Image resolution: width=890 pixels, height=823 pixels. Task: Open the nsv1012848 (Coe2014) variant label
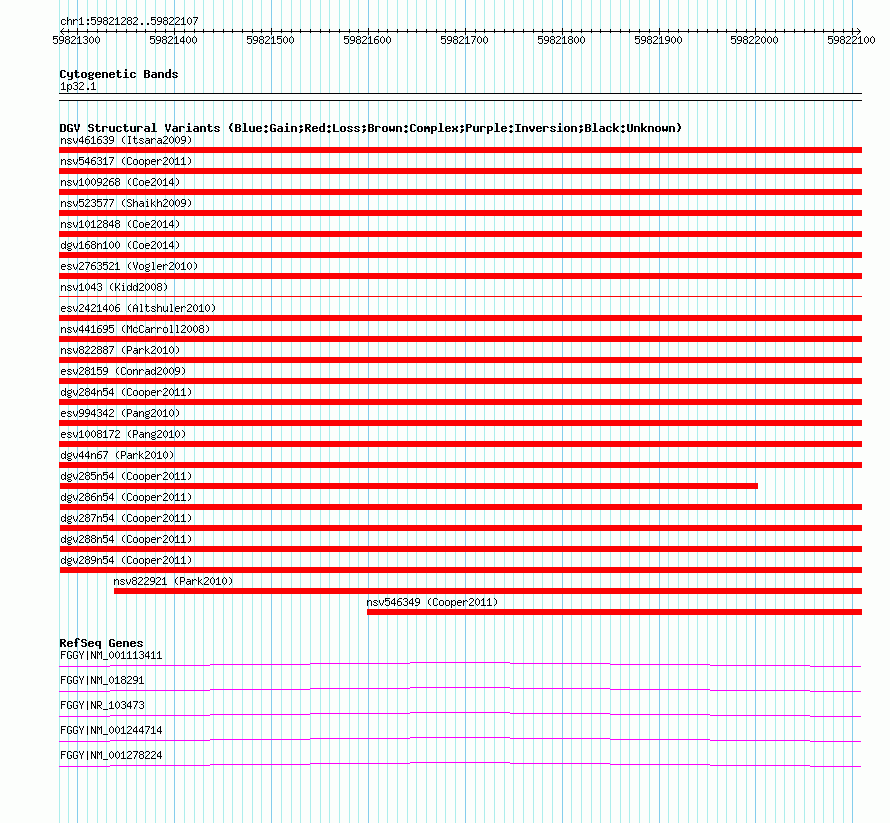pyautogui.click(x=120, y=224)
